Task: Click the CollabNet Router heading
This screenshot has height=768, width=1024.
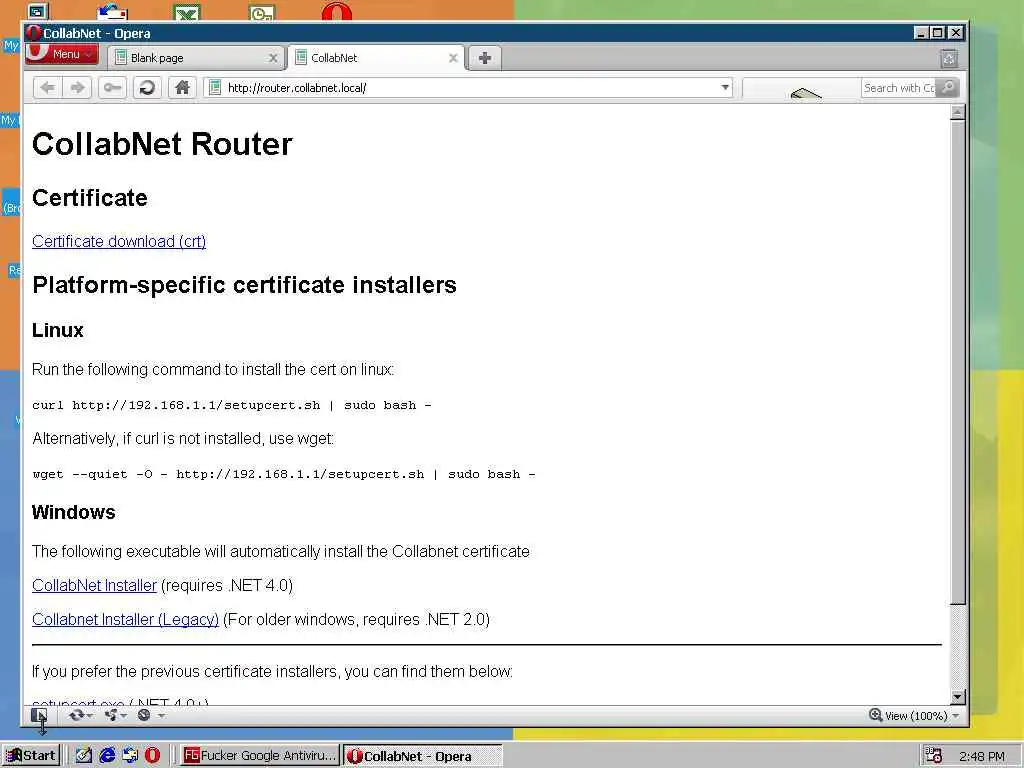Action: point(162,144)
